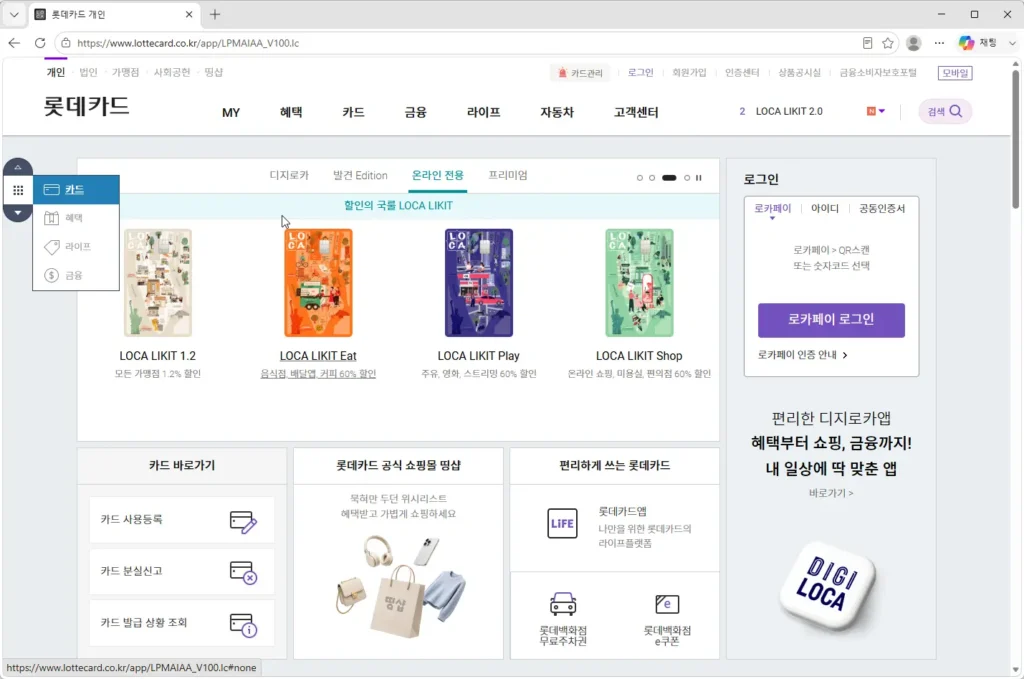Click the 바로가기 link under app banner
This screenshot has height=679, width=1024.
tap(831, 493)
